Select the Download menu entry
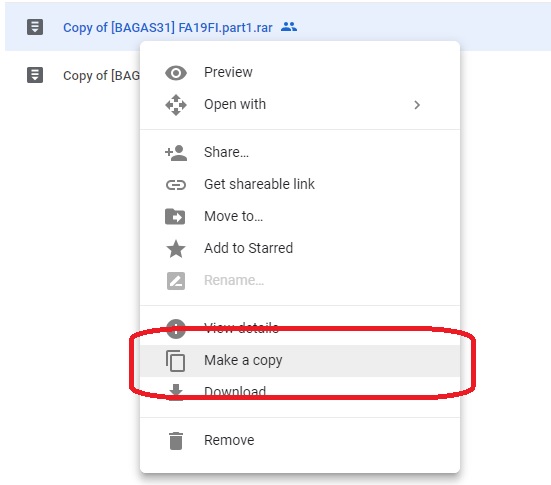Viewport: 551px width, 485px height. (300, 392)
